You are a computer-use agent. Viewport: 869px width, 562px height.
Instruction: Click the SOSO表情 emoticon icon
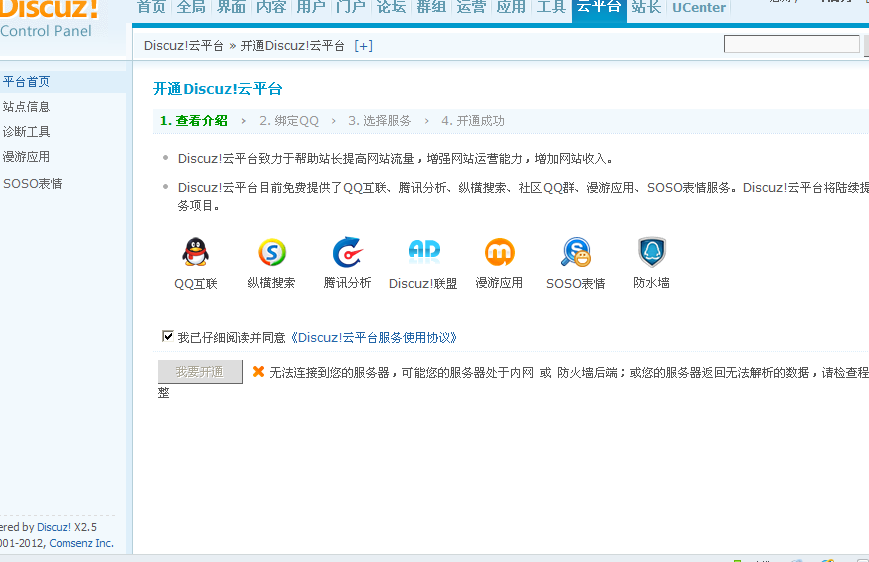point(576,252)
